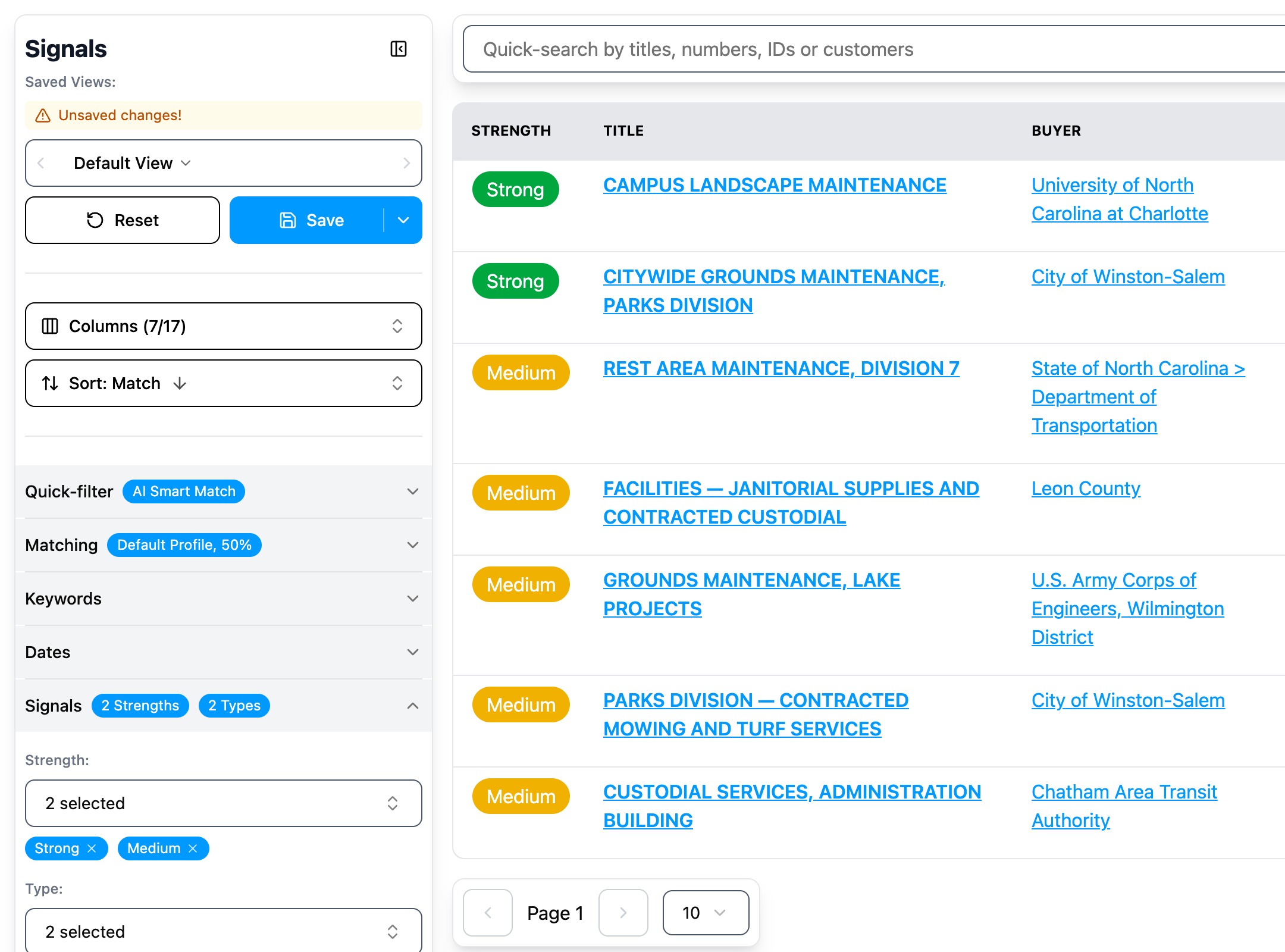The height and width of the screenshot is (952, 1285).
Task: Click the TITLE column header
Action: click(x=623, y=131)
